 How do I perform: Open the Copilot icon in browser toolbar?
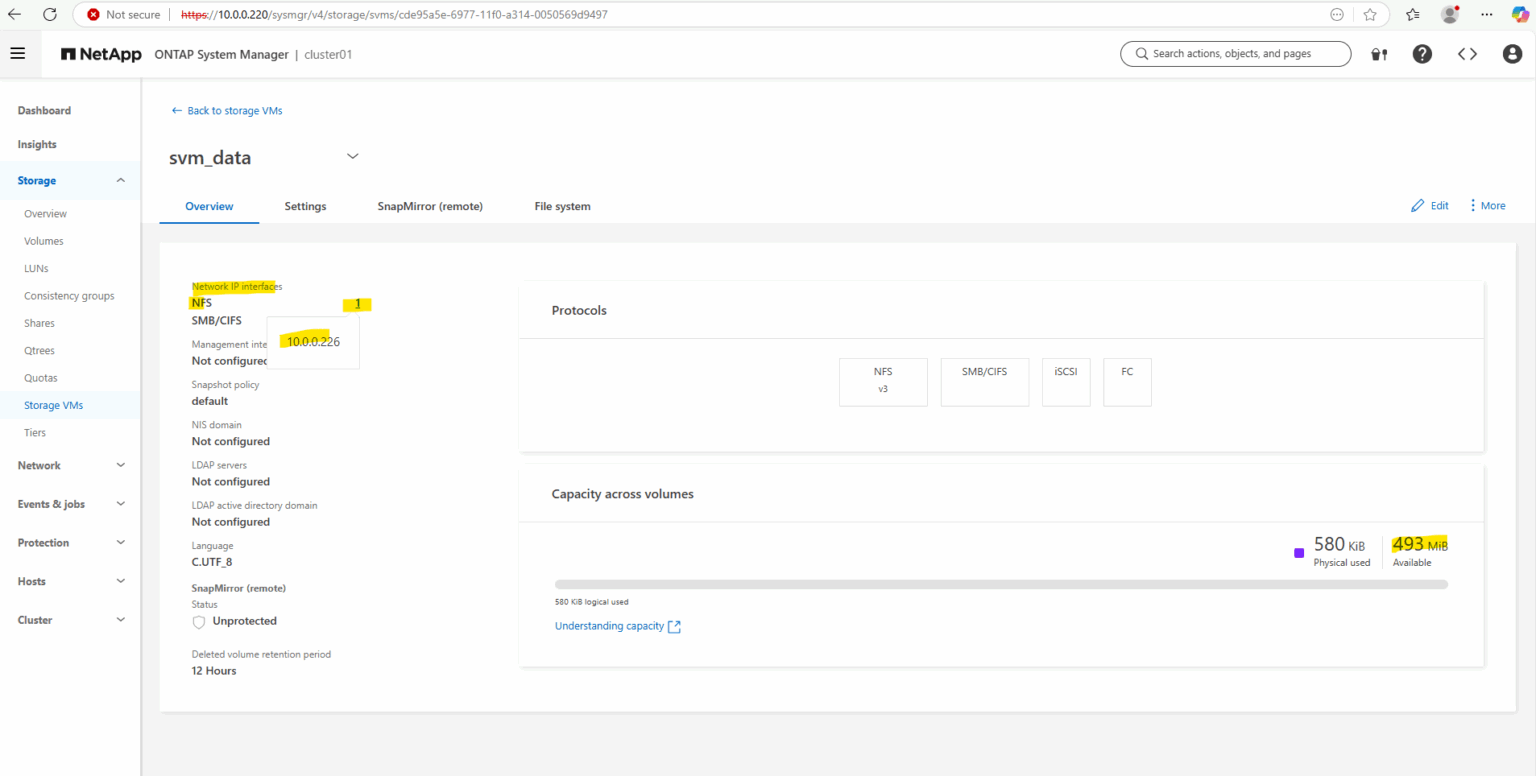(x=1520, y=15)
